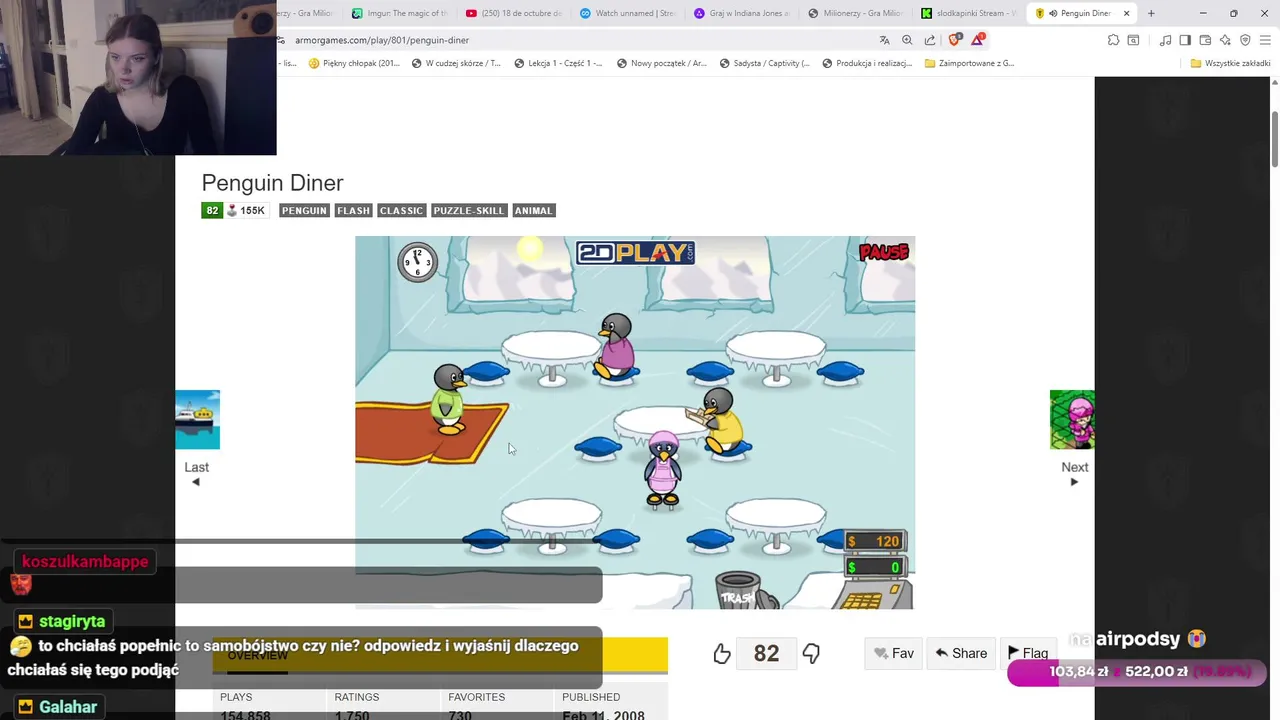The height and width of the screenshot is (720, 1280).
Task: Switch to the slodkapinki Stream tab
Action: pyautogui.click(x=969, y=13)
